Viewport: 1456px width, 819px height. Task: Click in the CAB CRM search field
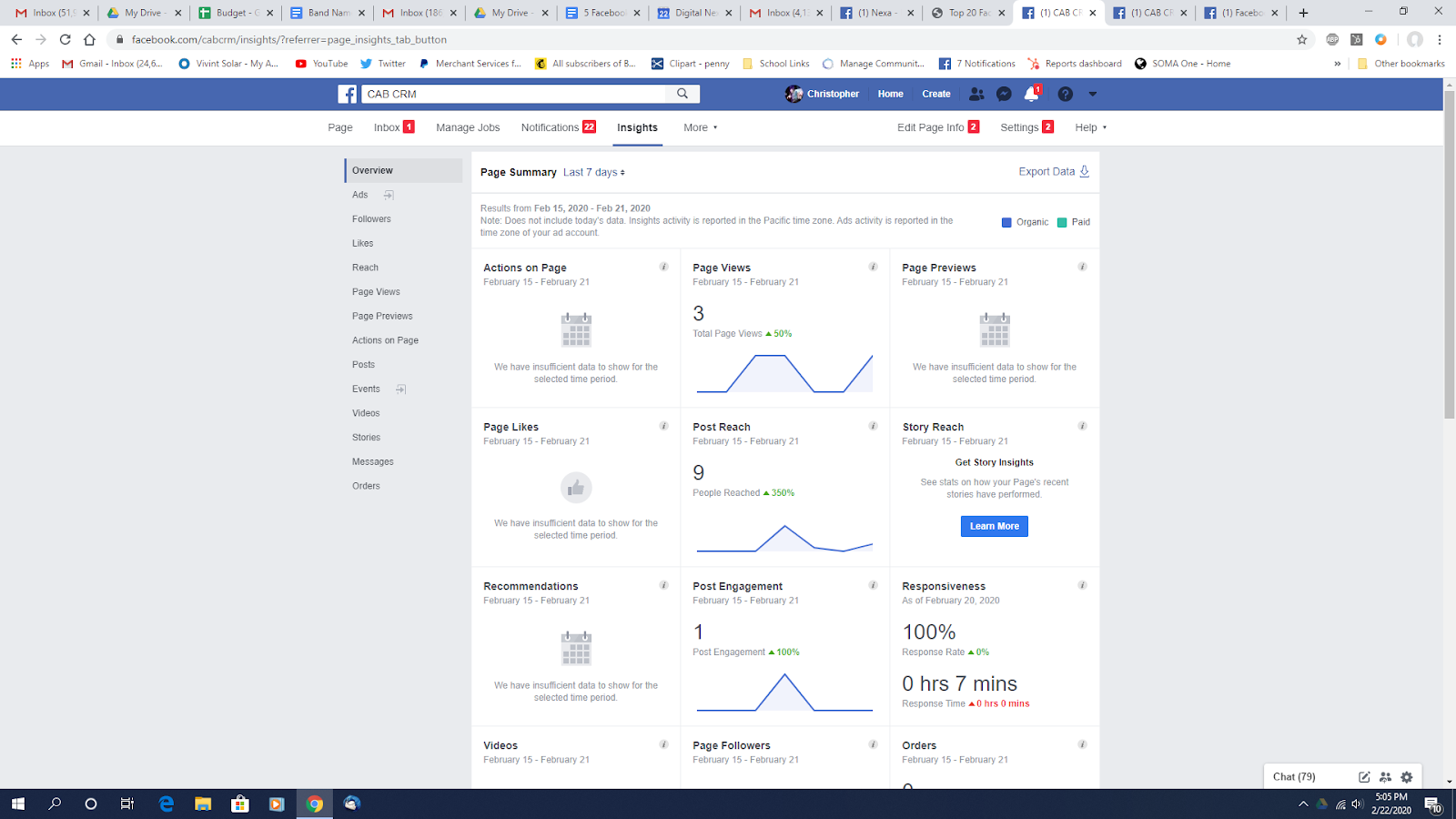pyautogui.click(x=514, y=94)
